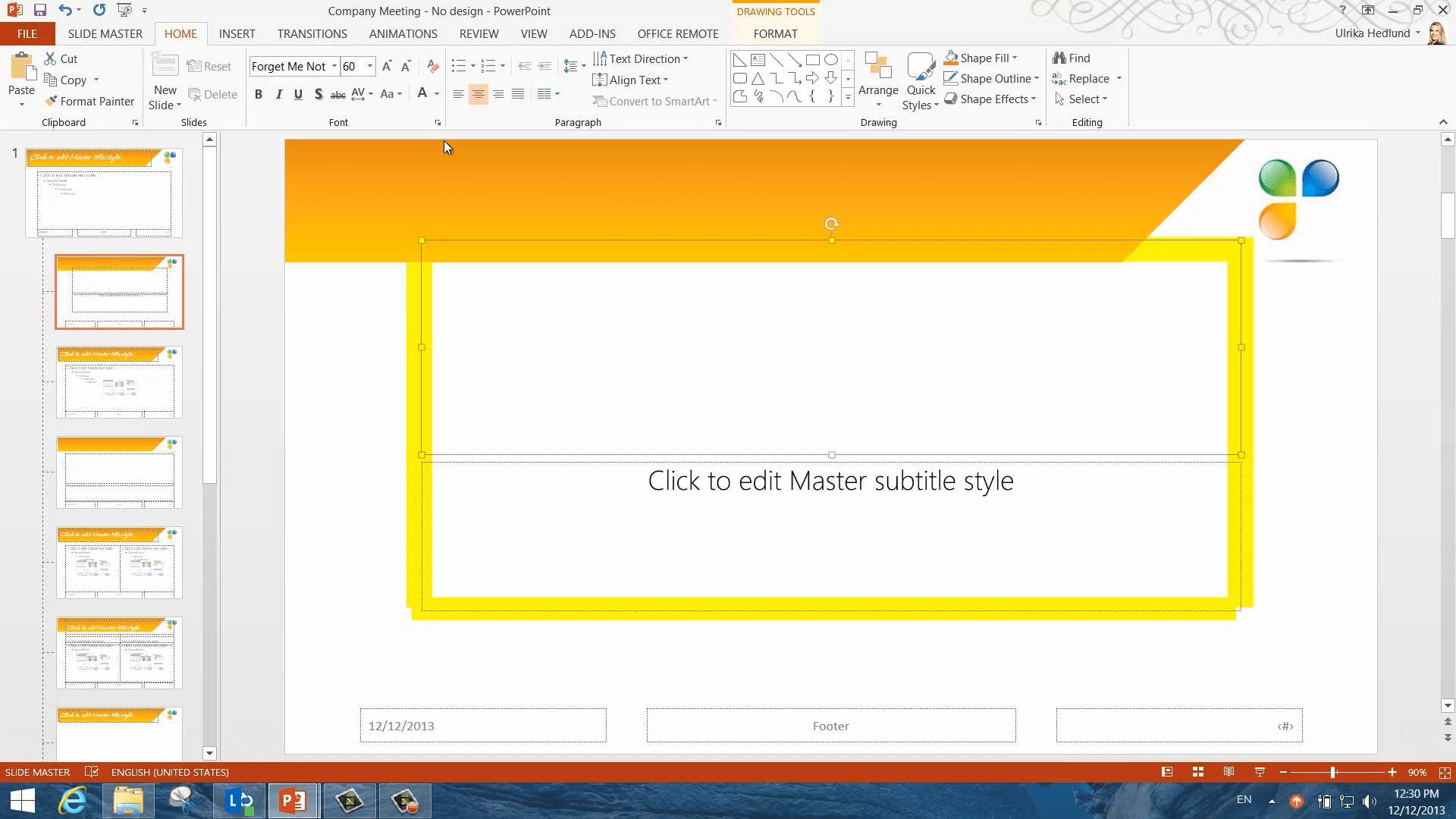The image size is (1456, 819).
Task: Click the Find binoculars icon
Action: click(x=1059, y=58)
